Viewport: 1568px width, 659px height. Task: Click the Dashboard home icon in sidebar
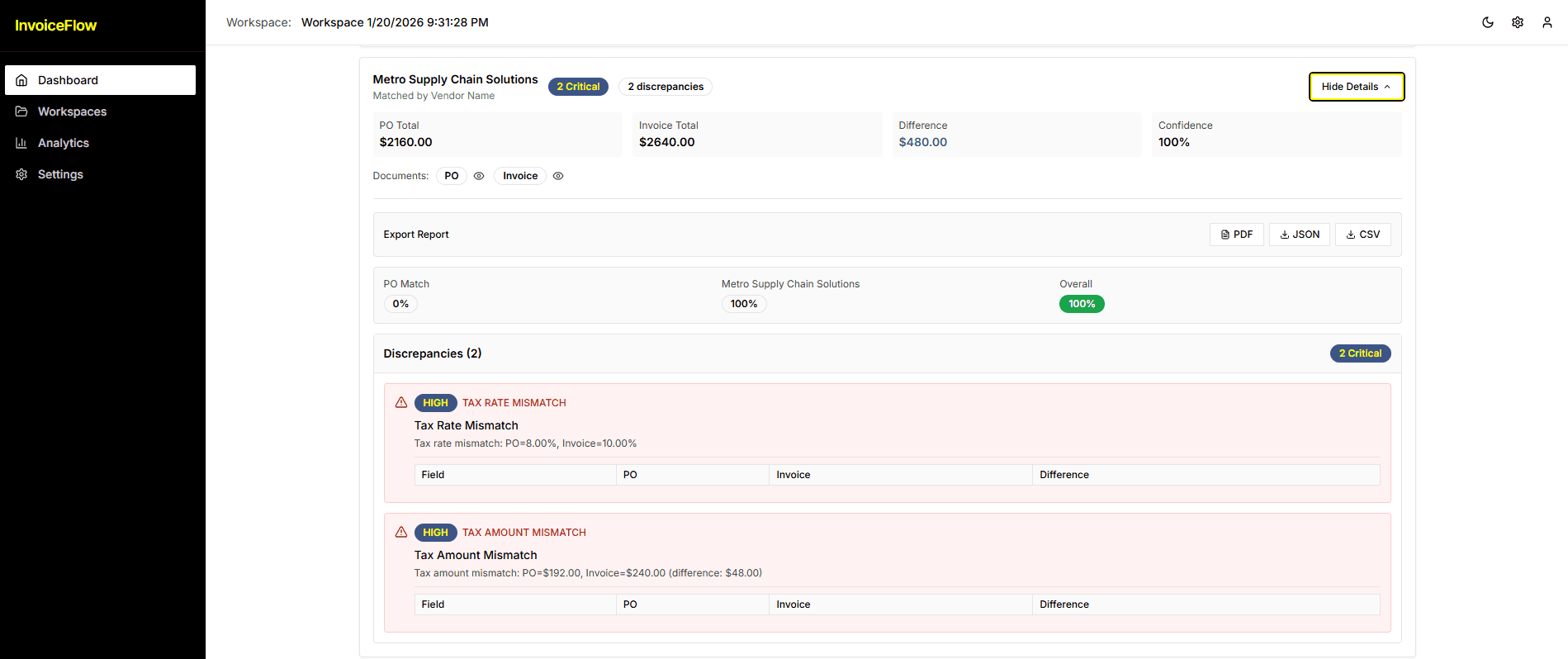21,80
